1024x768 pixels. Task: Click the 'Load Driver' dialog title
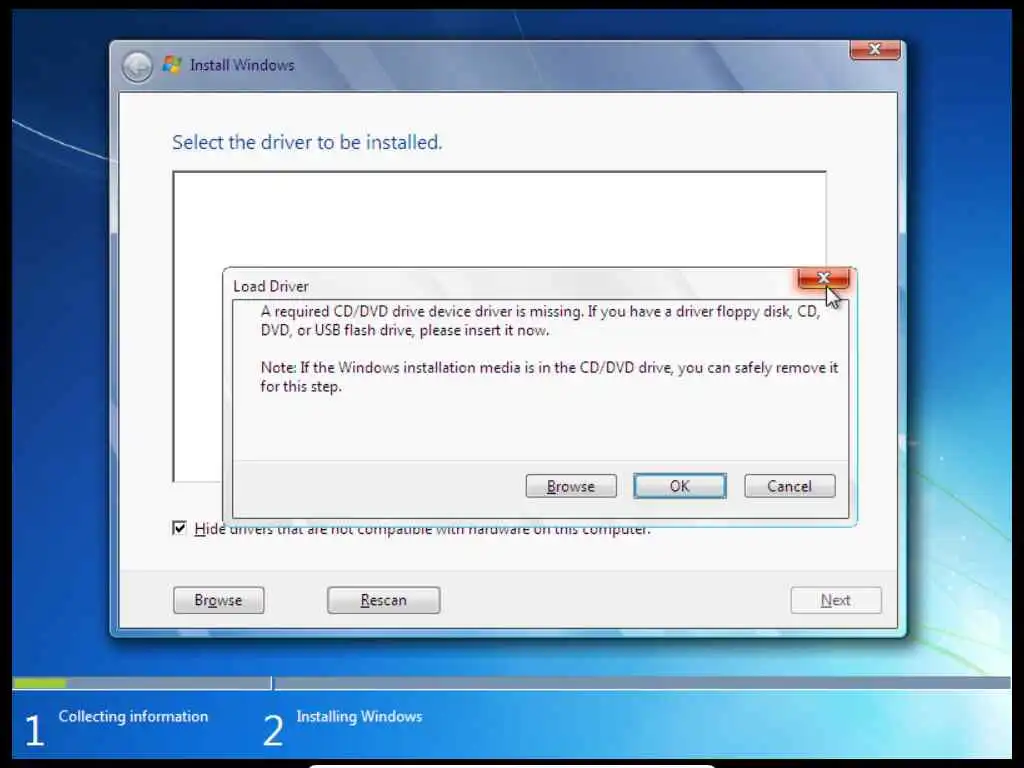coord(271,286)
